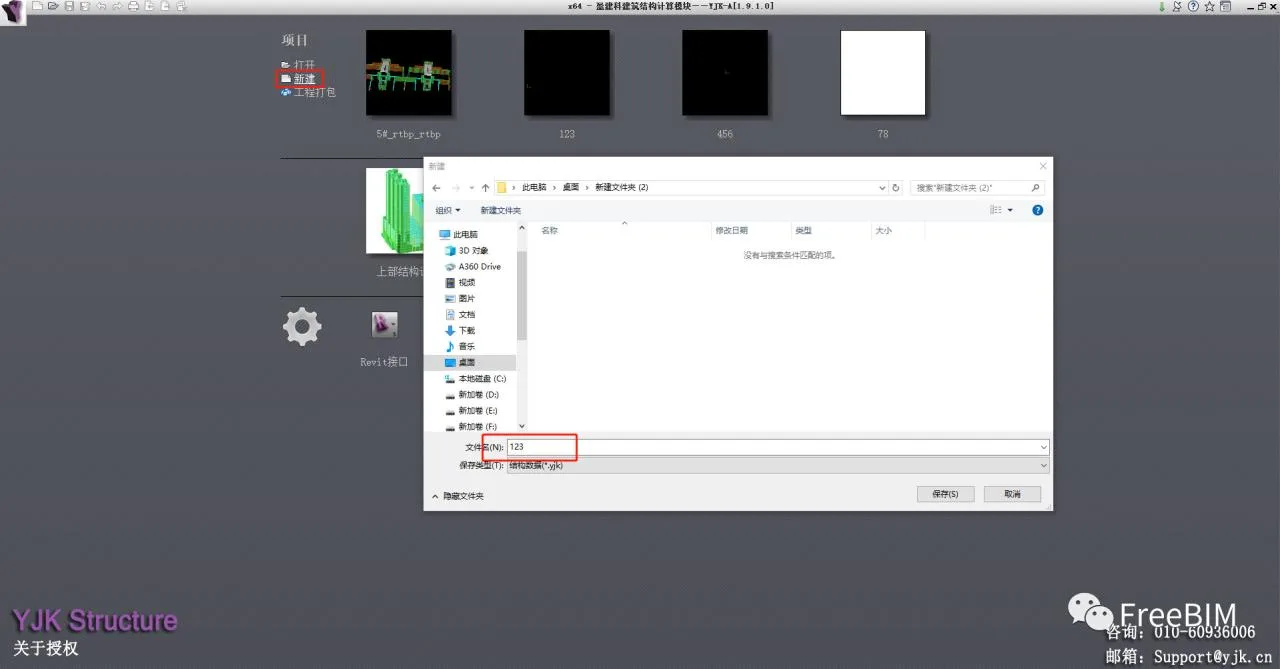Click the 保存(S) button

(x=945, y=494)
